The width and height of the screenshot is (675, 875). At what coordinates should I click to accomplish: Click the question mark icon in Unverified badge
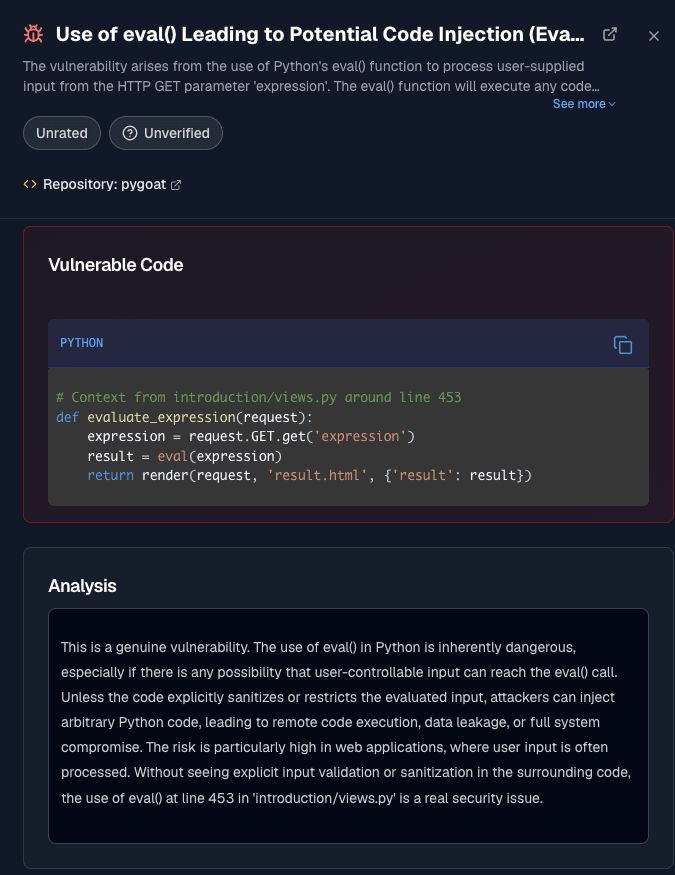[130, 133]
